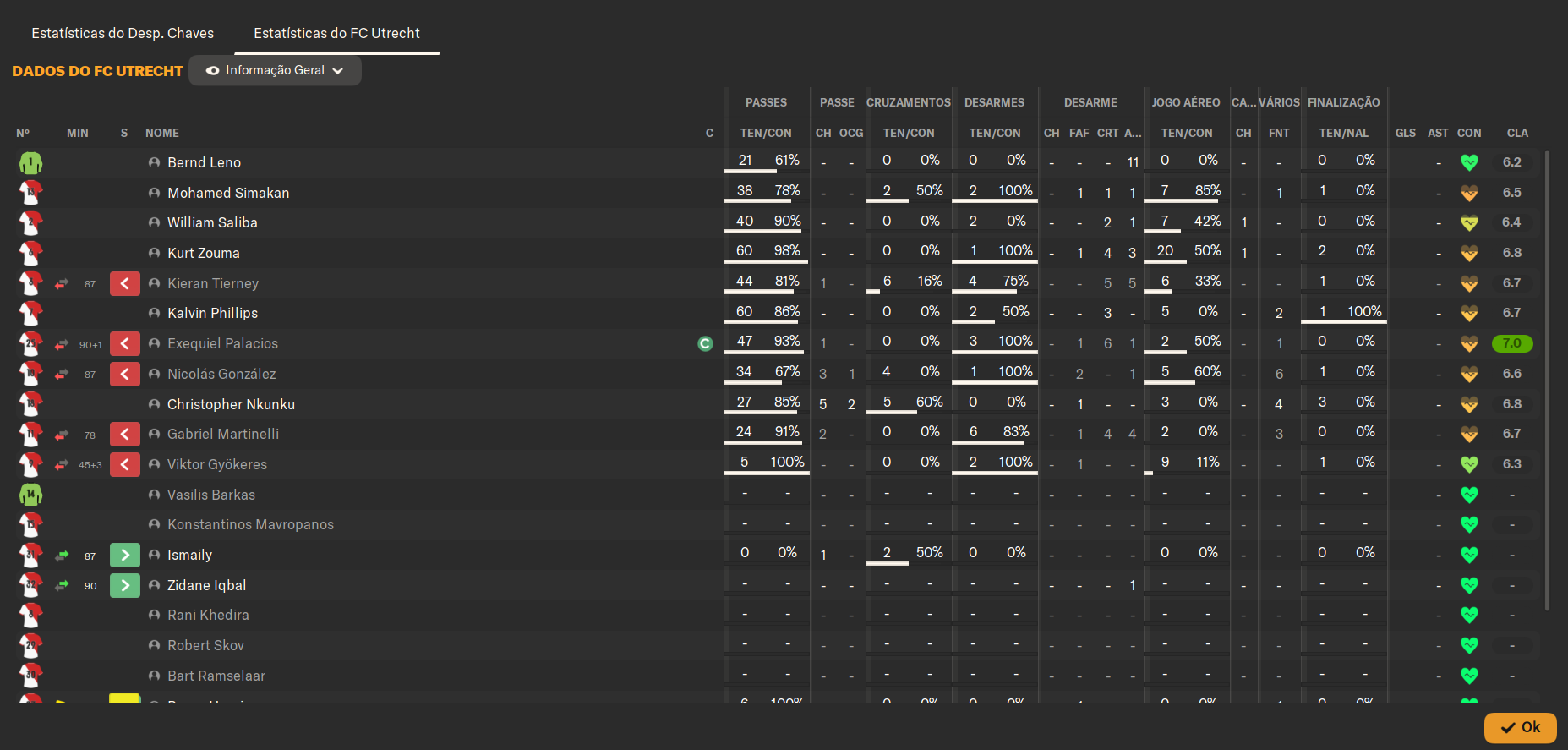Click person icon next to Robert Skov
The width and height of the screenshot is (1568, 750).
click(154, 645)
